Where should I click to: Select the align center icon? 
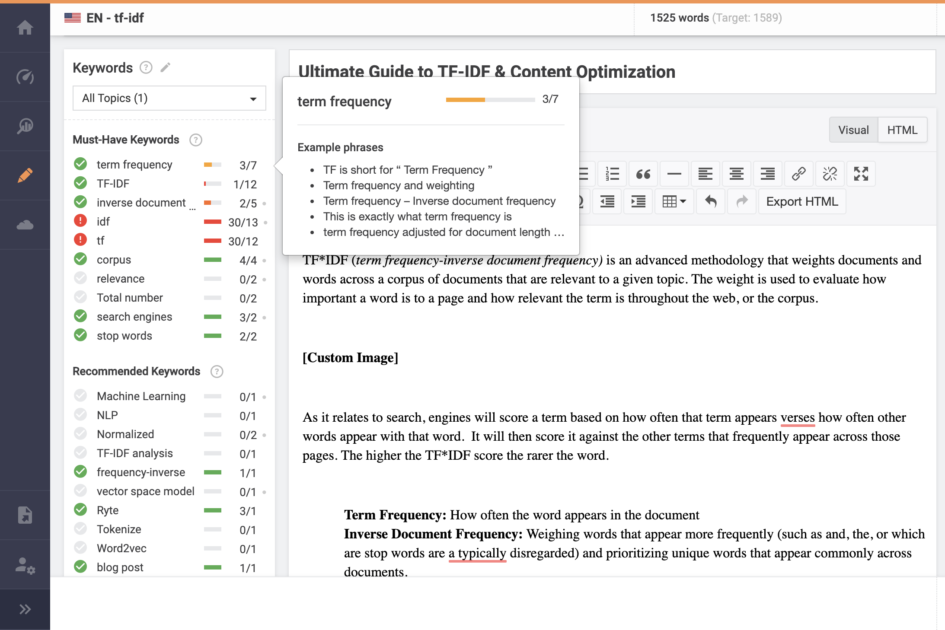click(737, 173)
